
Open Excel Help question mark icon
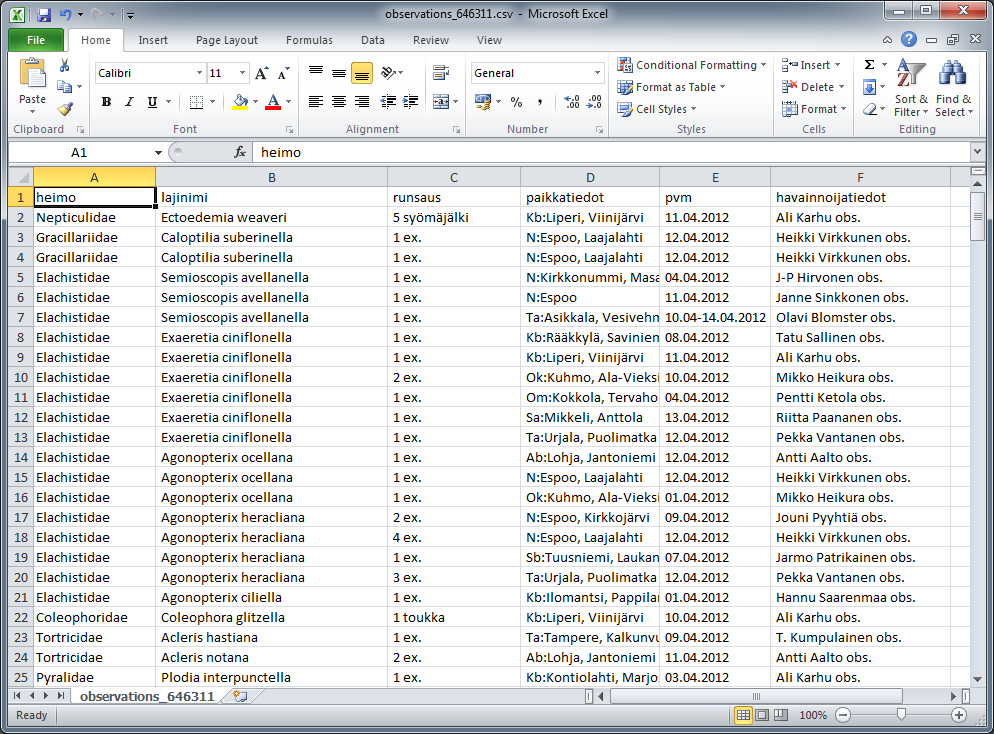pos(908,39)
